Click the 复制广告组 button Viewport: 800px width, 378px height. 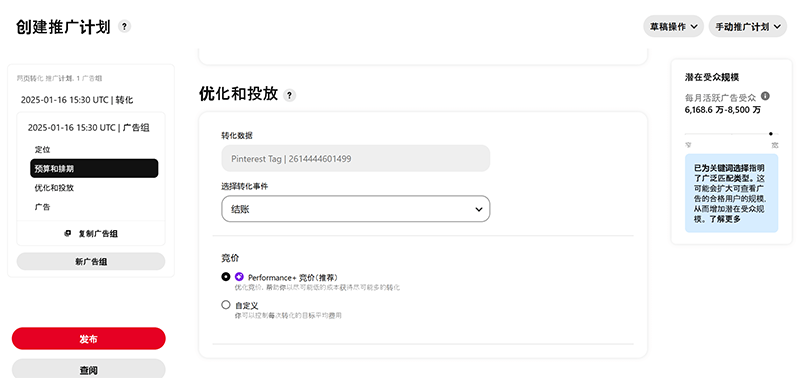pos(91,234)
